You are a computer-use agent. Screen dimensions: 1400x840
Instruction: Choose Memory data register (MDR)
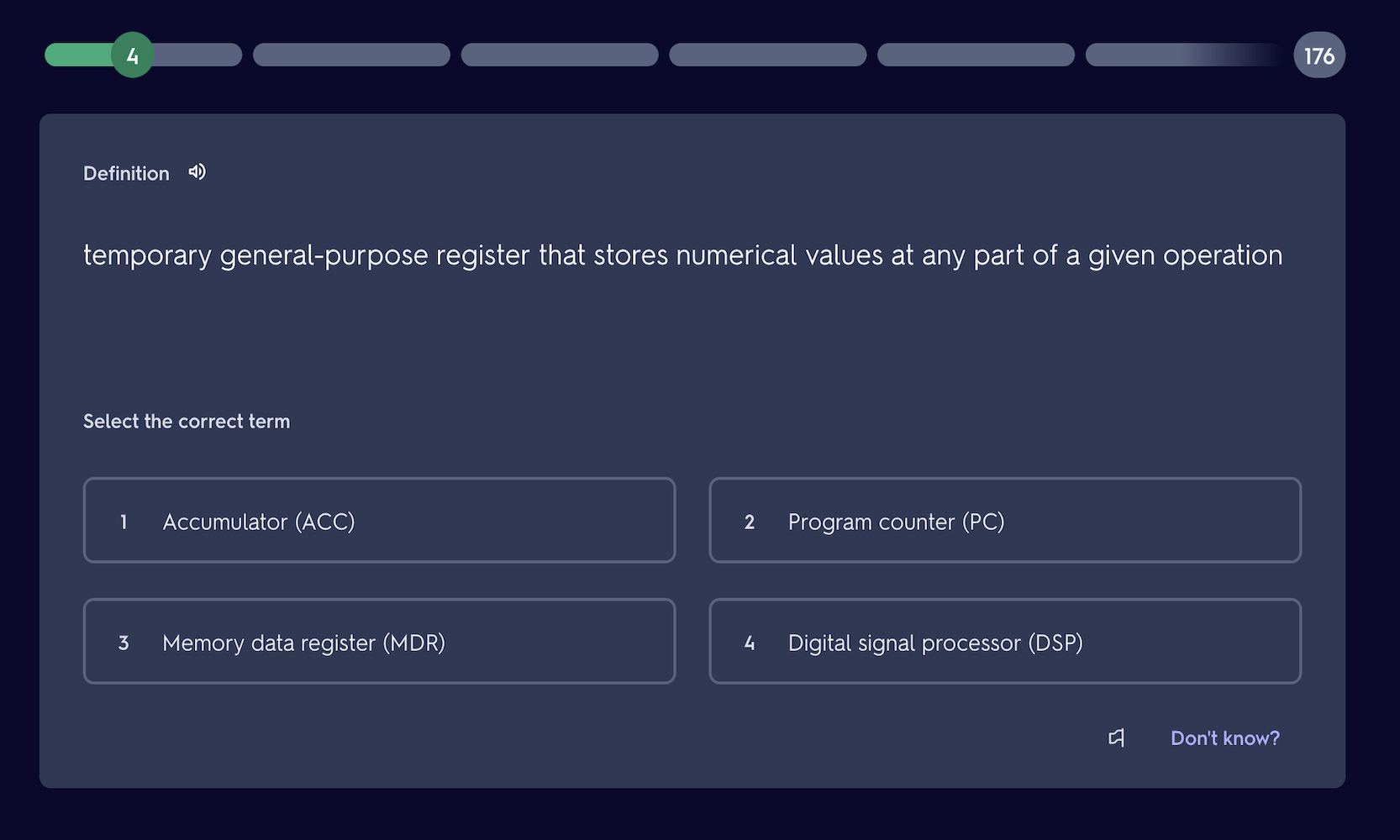point(379,641)
